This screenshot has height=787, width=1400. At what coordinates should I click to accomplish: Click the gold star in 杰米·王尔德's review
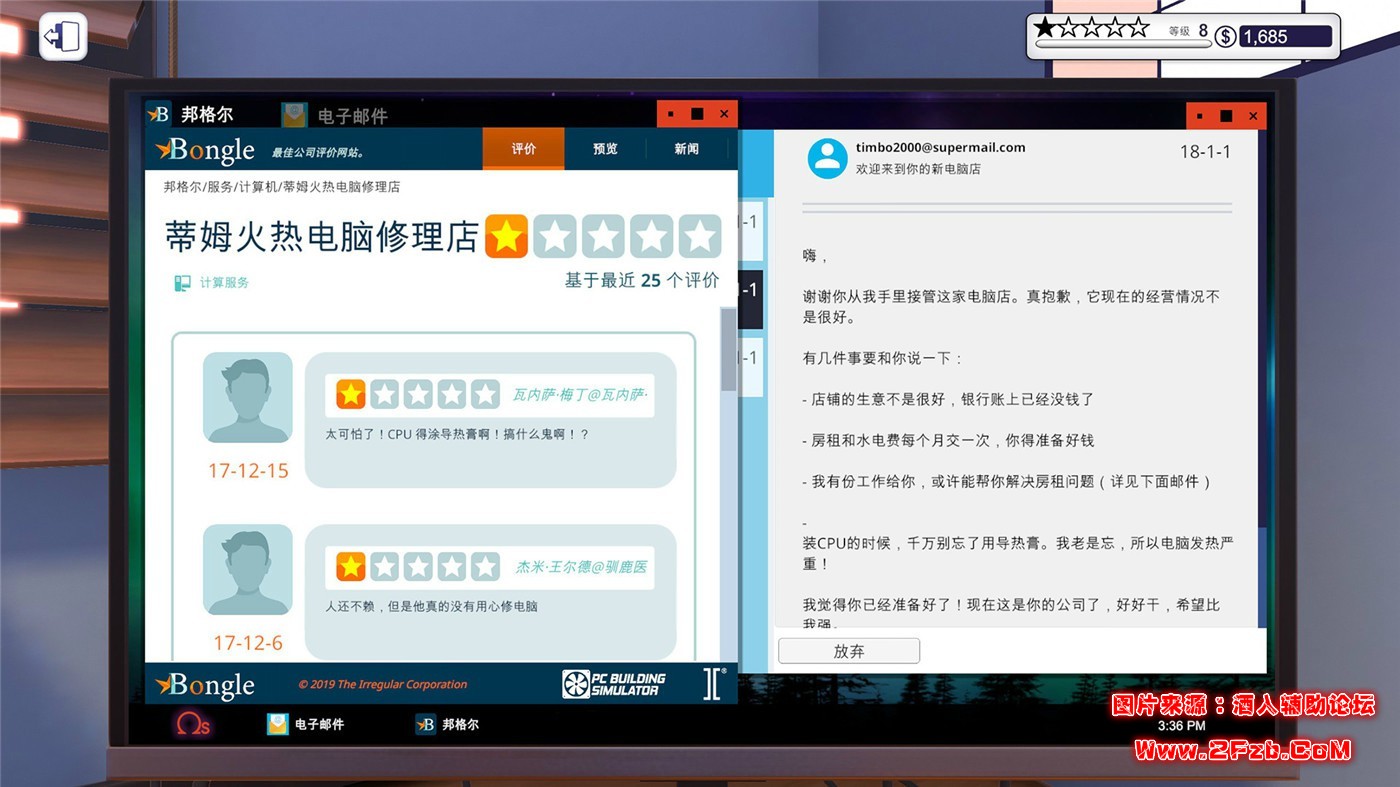pos(350,567)
